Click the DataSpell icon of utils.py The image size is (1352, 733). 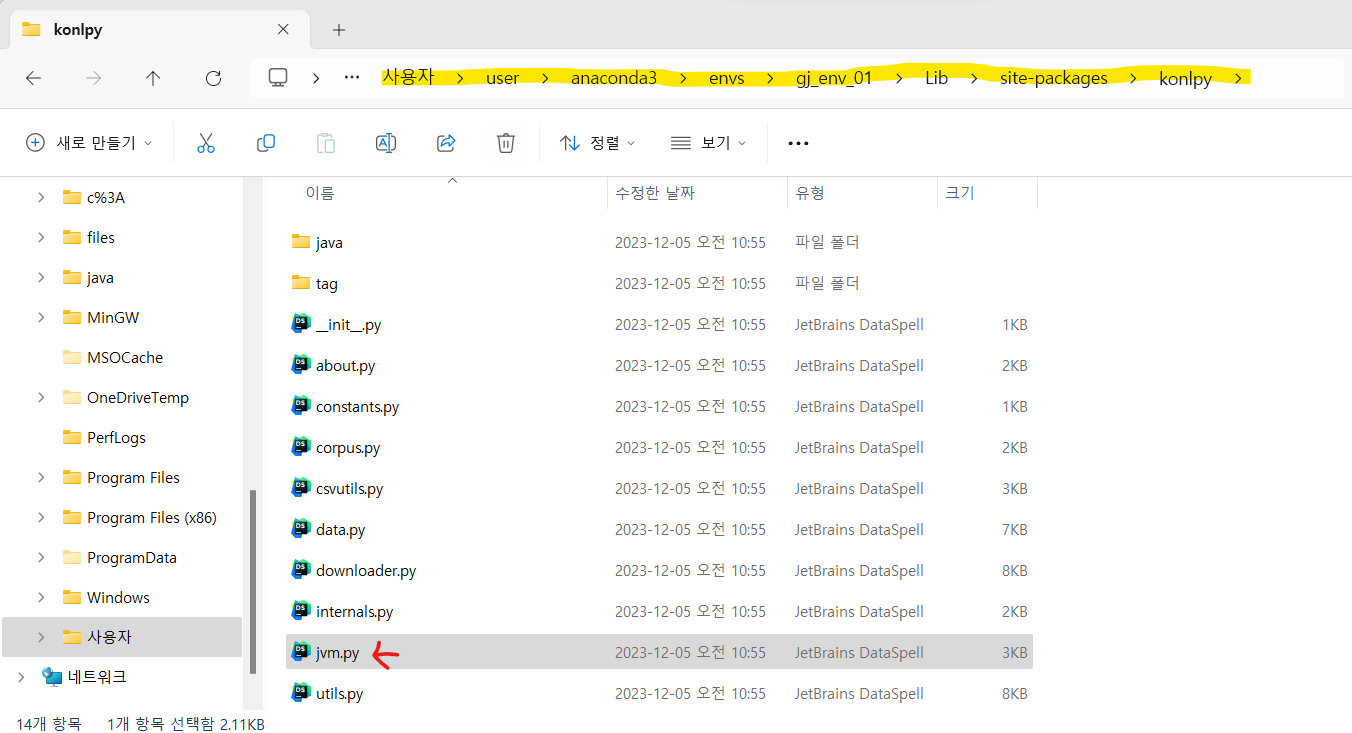[301, 693]
